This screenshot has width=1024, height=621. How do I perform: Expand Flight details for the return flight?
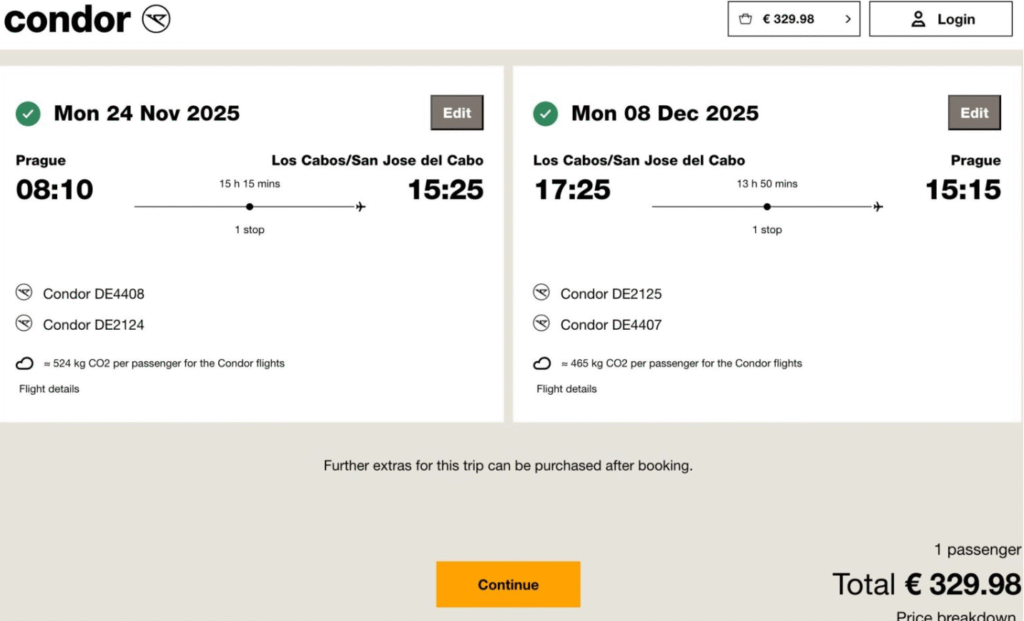pyautogui.click(x=566, y=389)
